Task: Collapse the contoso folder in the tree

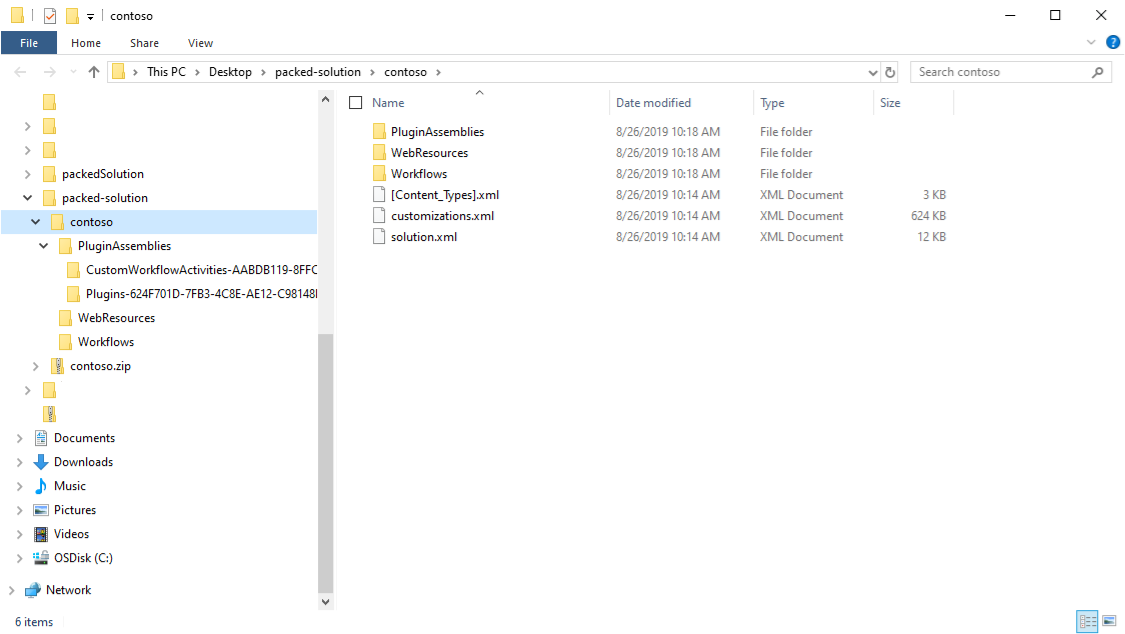Action: [35, 221]
